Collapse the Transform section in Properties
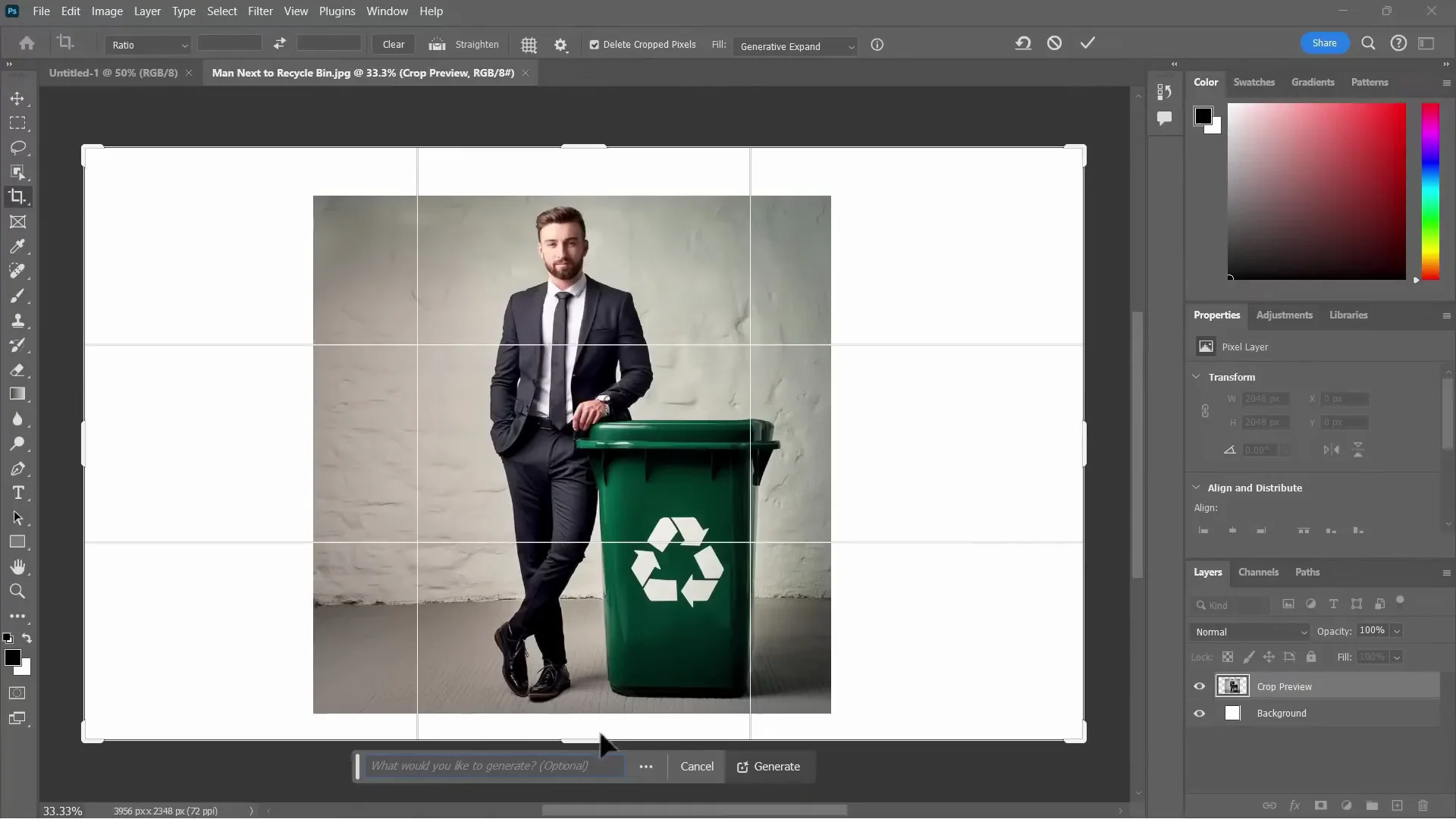 pyautogui.click(x=1197, y=376)
